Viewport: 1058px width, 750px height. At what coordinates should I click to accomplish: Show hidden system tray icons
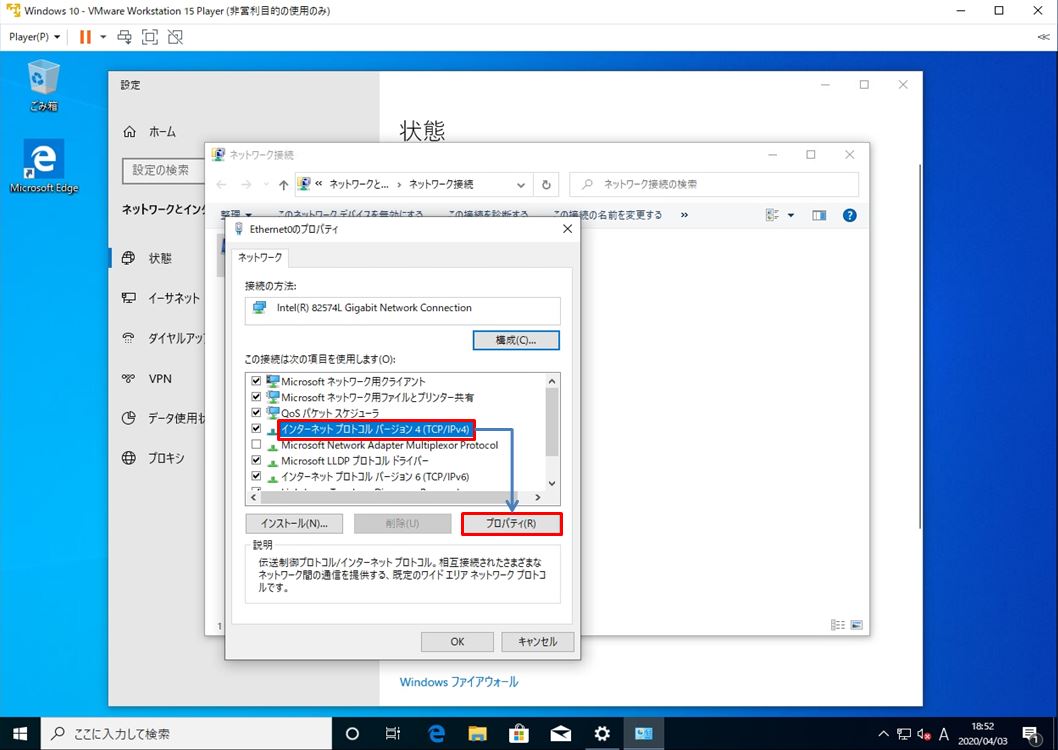[x=883, y=734]
